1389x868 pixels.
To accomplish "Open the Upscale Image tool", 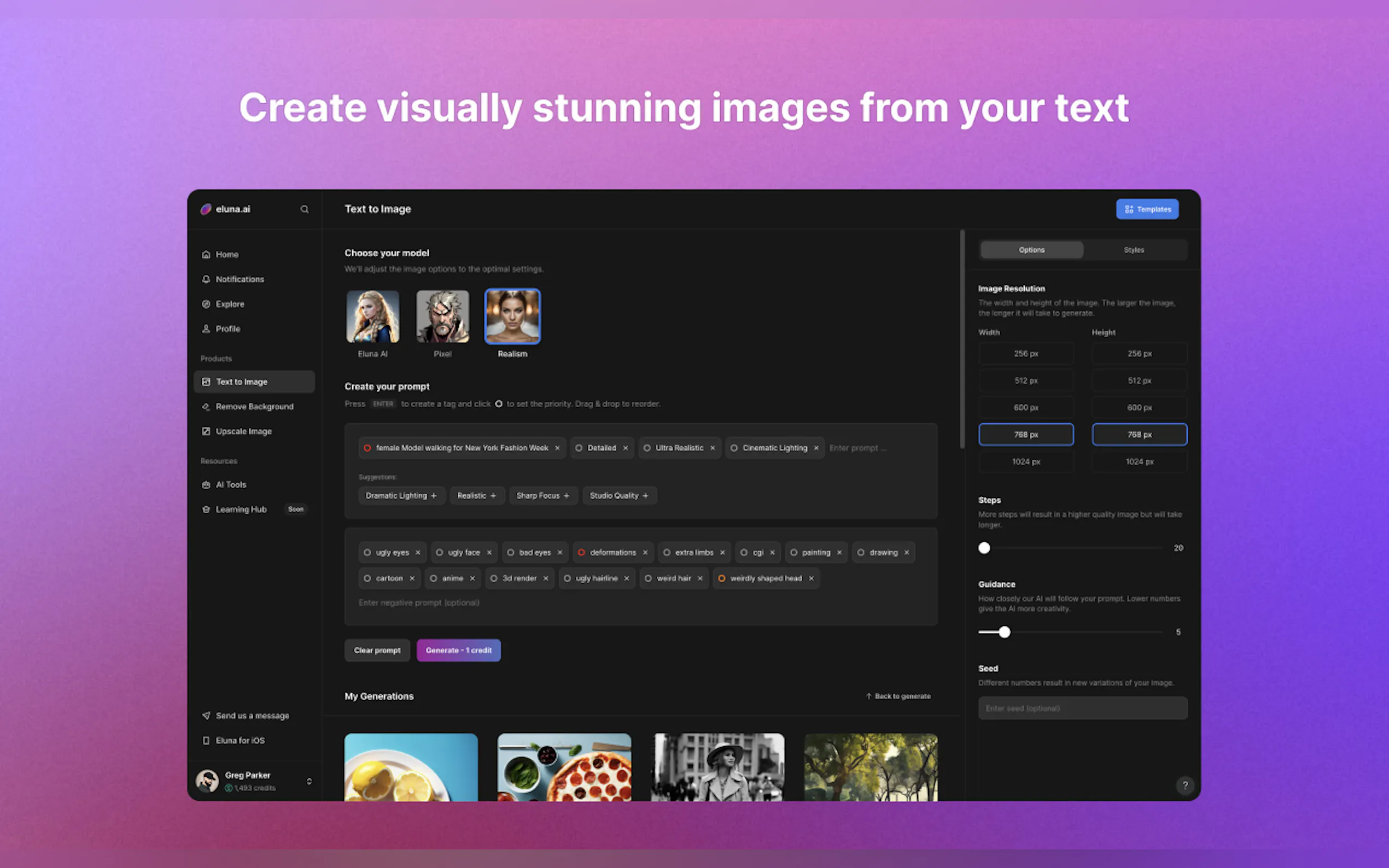I will 243,431.
